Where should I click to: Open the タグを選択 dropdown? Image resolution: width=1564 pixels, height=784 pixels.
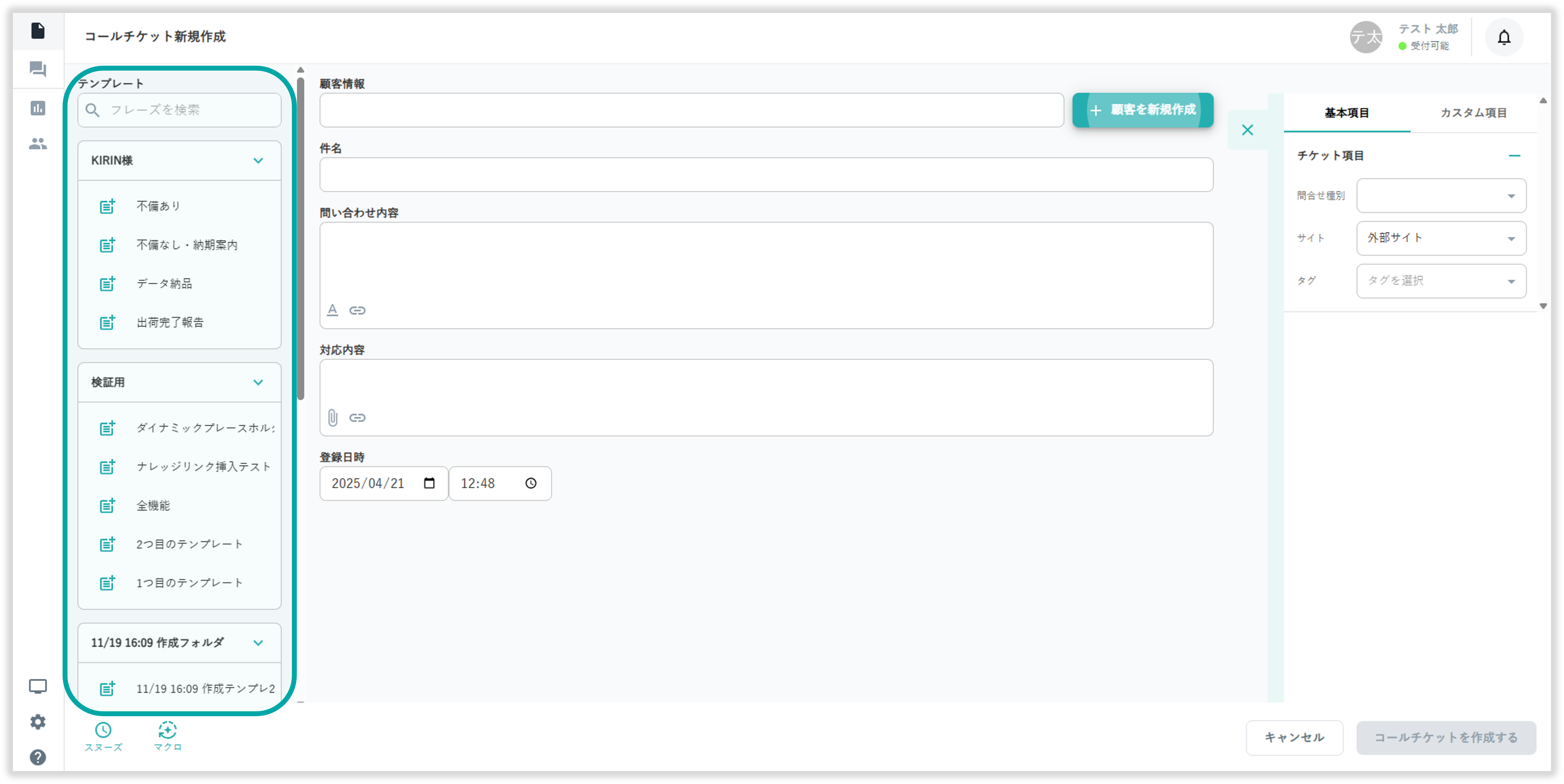[x=1441, y=281]
